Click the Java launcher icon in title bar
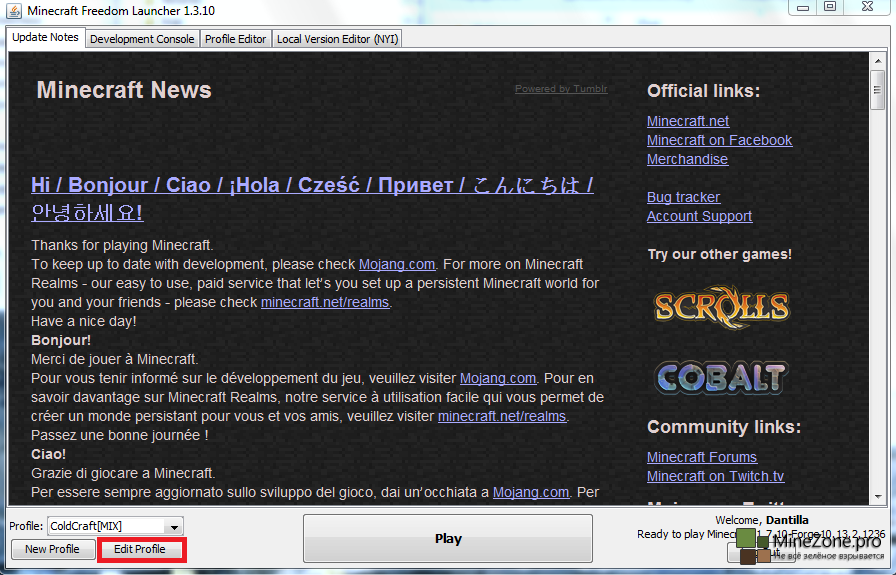896x575 pixels. click(x=12, y=9)
